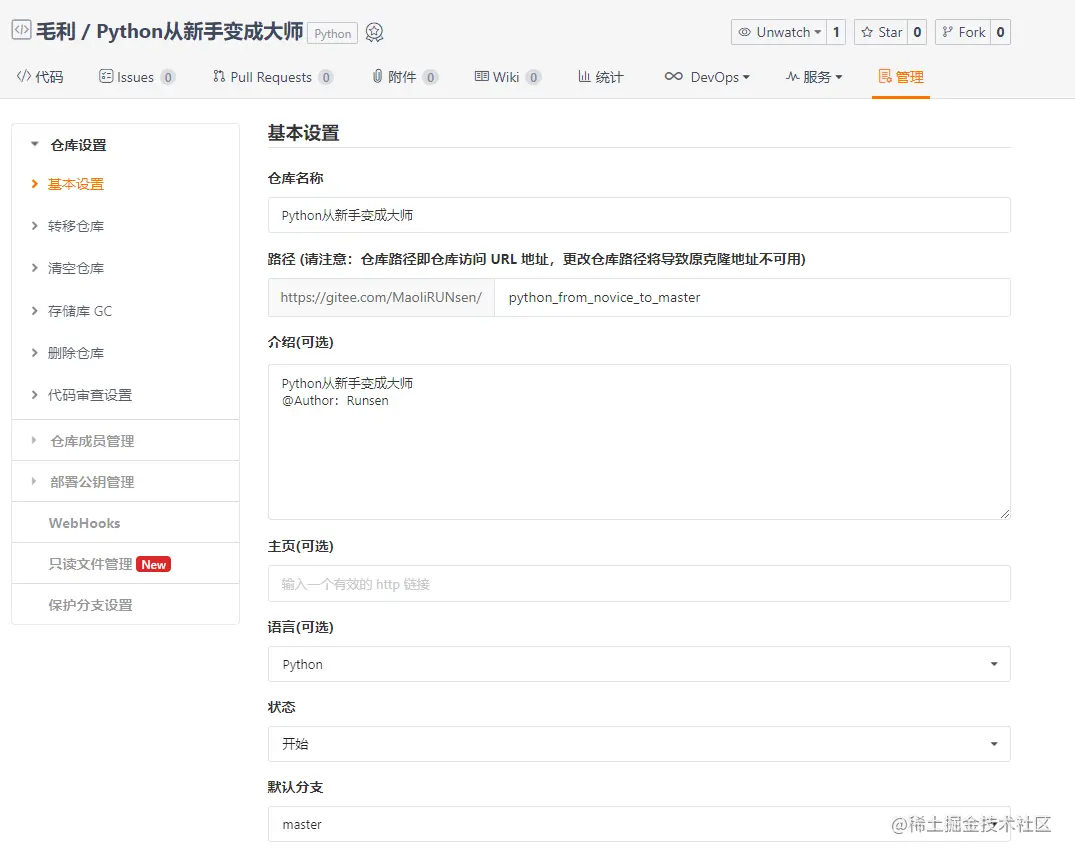This screenshot has width=1075, height=858.
Task: Open the 默认分支 master dropdown
Action: point(639,824)
